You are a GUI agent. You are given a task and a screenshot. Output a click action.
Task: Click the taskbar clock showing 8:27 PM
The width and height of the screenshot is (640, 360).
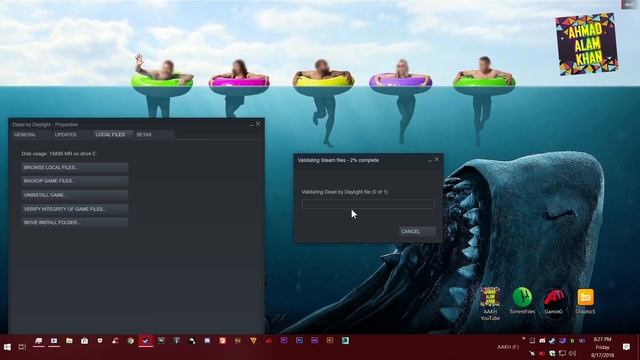pos(602,347)
